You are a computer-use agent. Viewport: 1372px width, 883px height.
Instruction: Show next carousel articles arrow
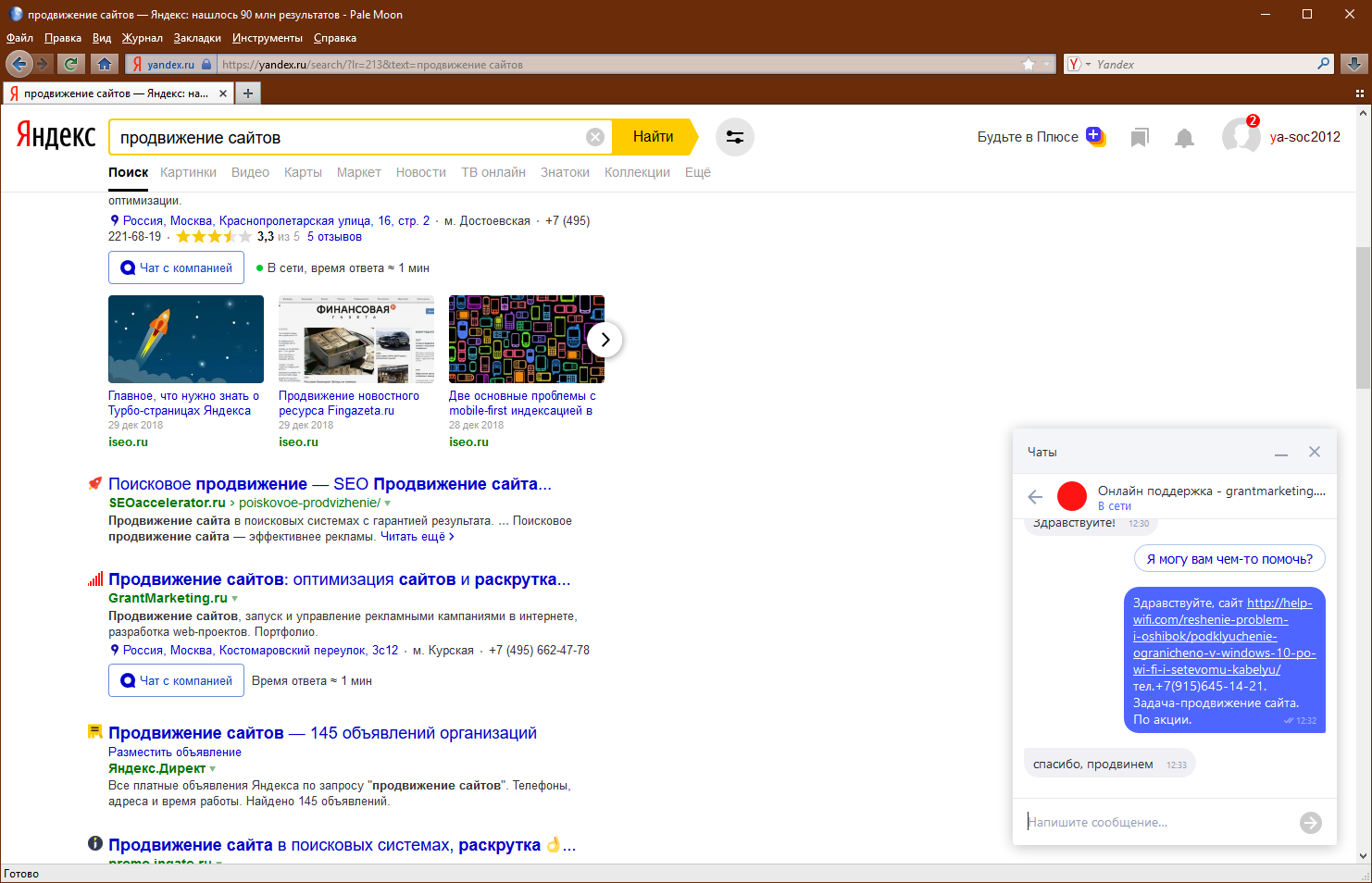[605, 340]
